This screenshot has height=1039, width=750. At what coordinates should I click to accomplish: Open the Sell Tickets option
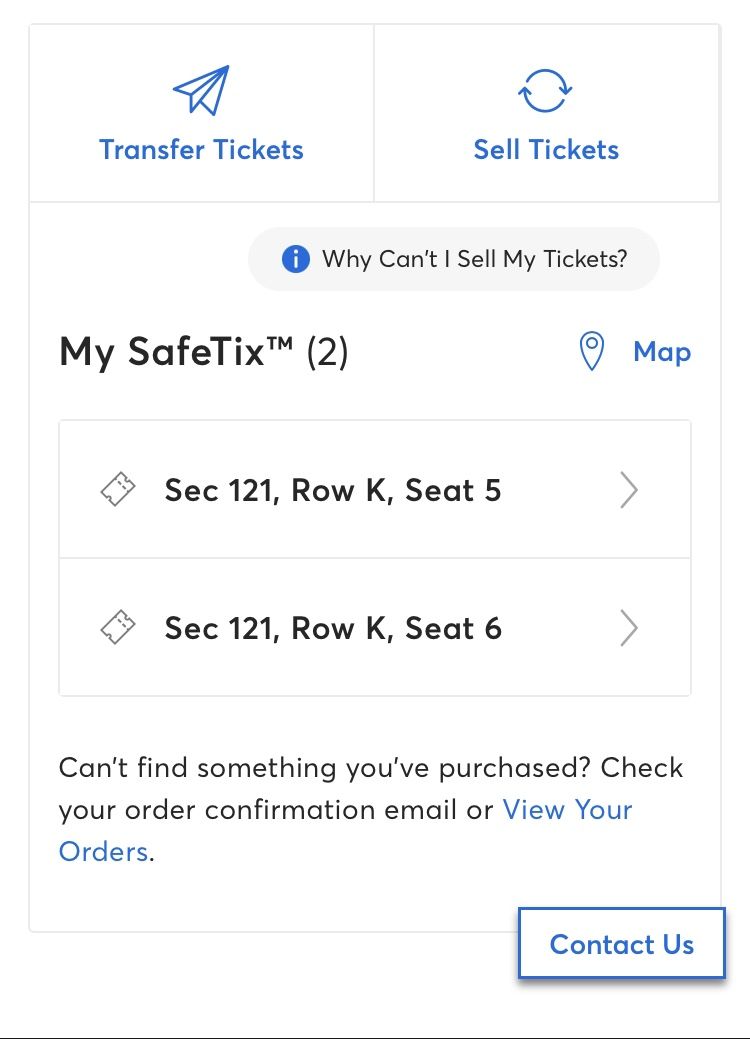click(x=547, y=113)
